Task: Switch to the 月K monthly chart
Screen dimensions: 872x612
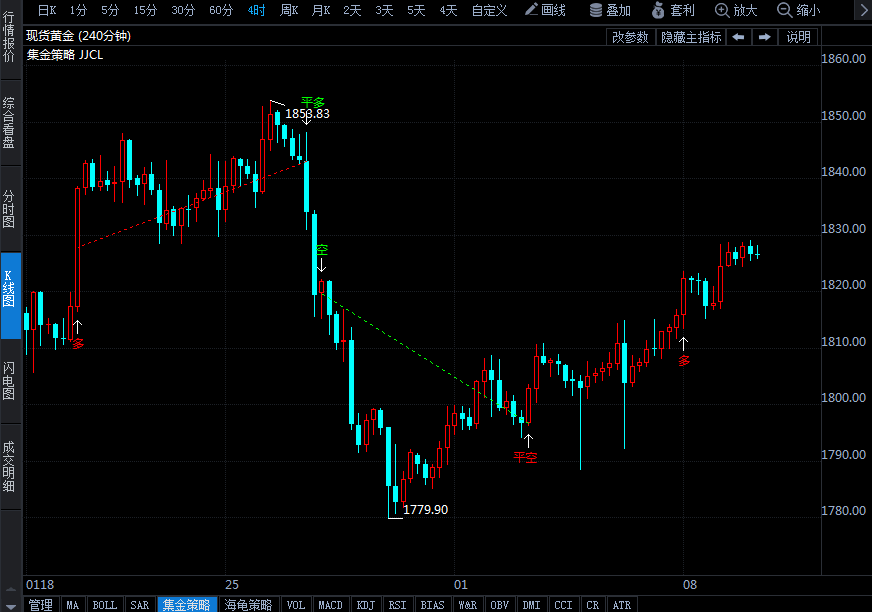Action: [x=321, y=10]
